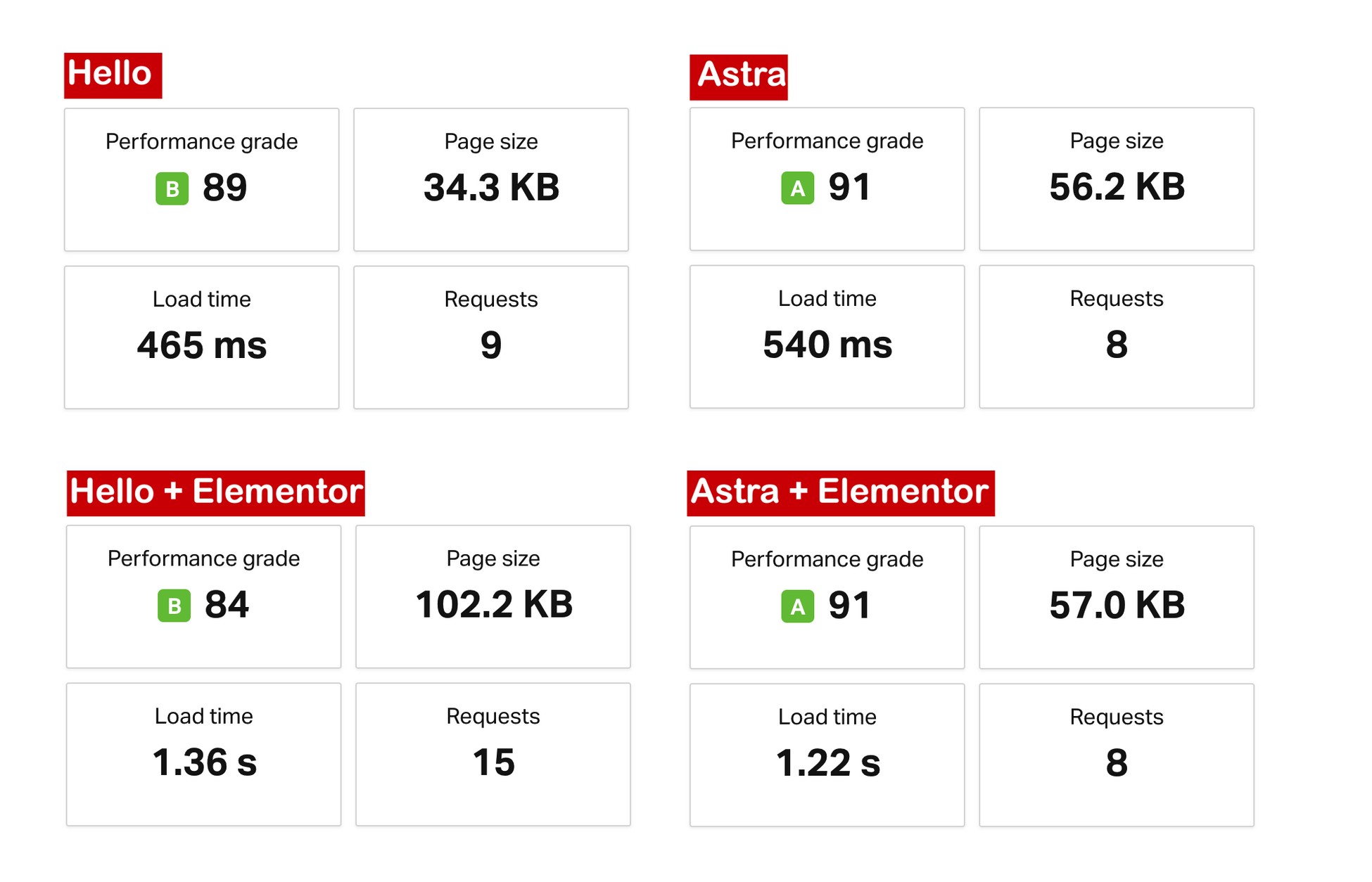Click the performance grade value 84

[227, 605]
